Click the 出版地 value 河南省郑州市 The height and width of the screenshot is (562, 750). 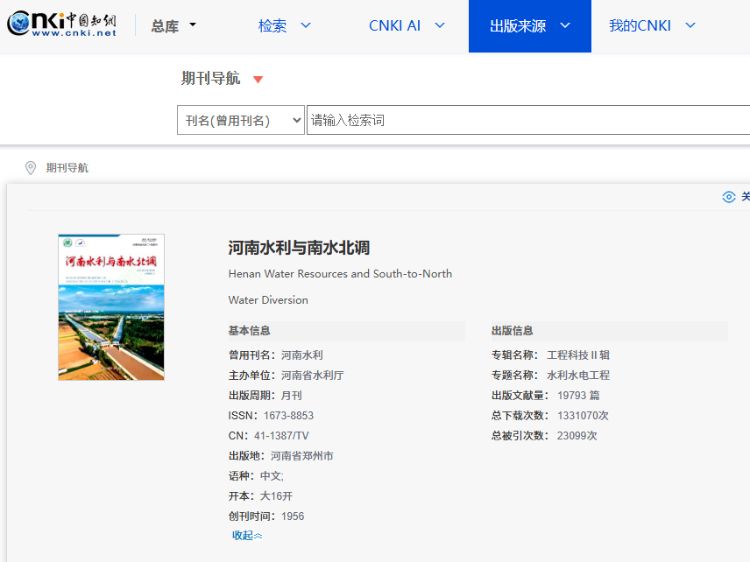302,455
